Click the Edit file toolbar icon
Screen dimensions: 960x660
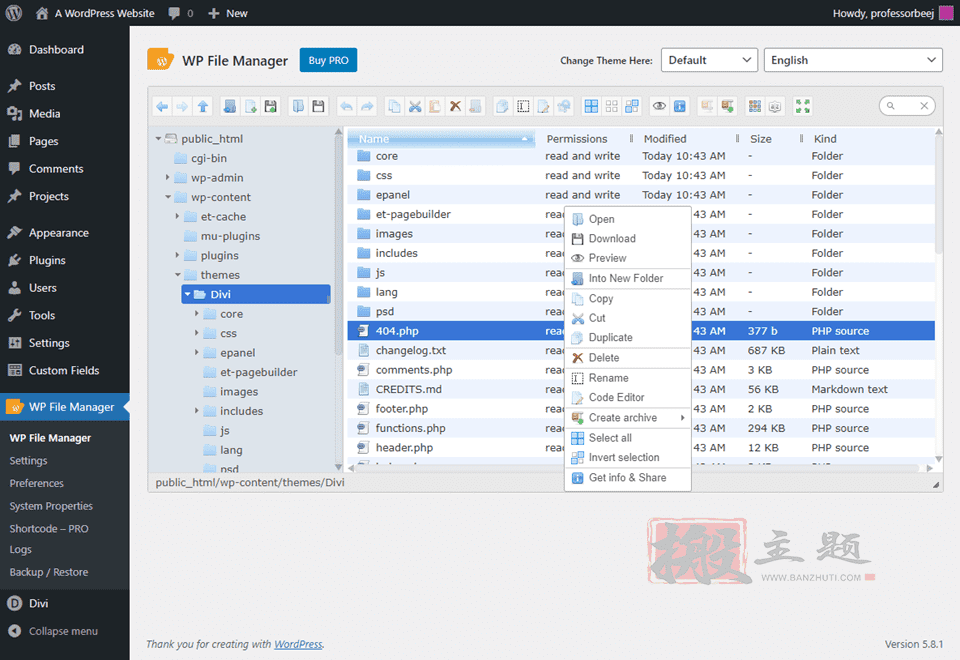point(543,107)
